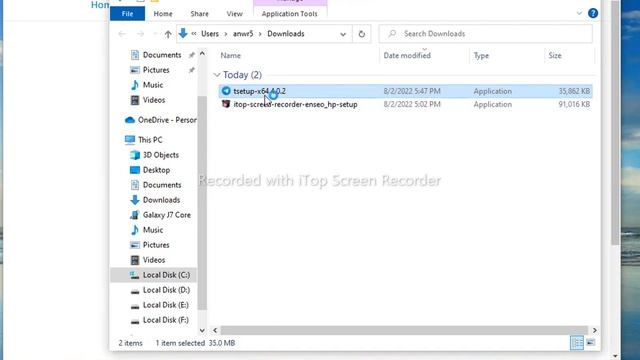This screenshot has width=640, height=360.
Task: Select Local Disk (F:)
Action: point(165,320)
